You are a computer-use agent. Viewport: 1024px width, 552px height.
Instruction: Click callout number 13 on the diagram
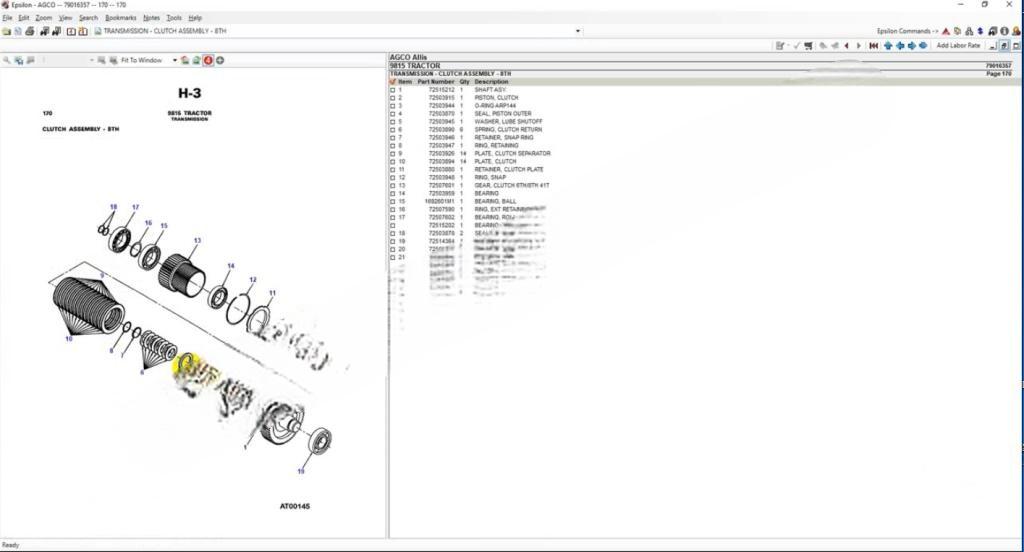click(197, 240)
